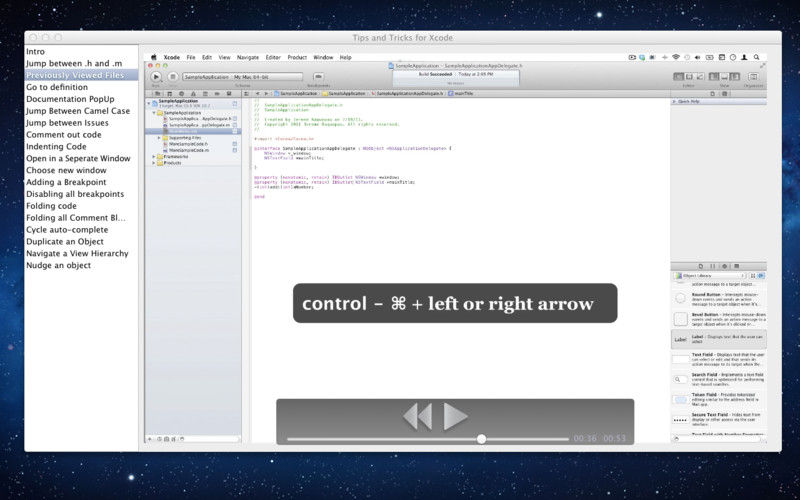Select the Version editor button
This screenshot has width=800, height=500.
tap(699, 77)
